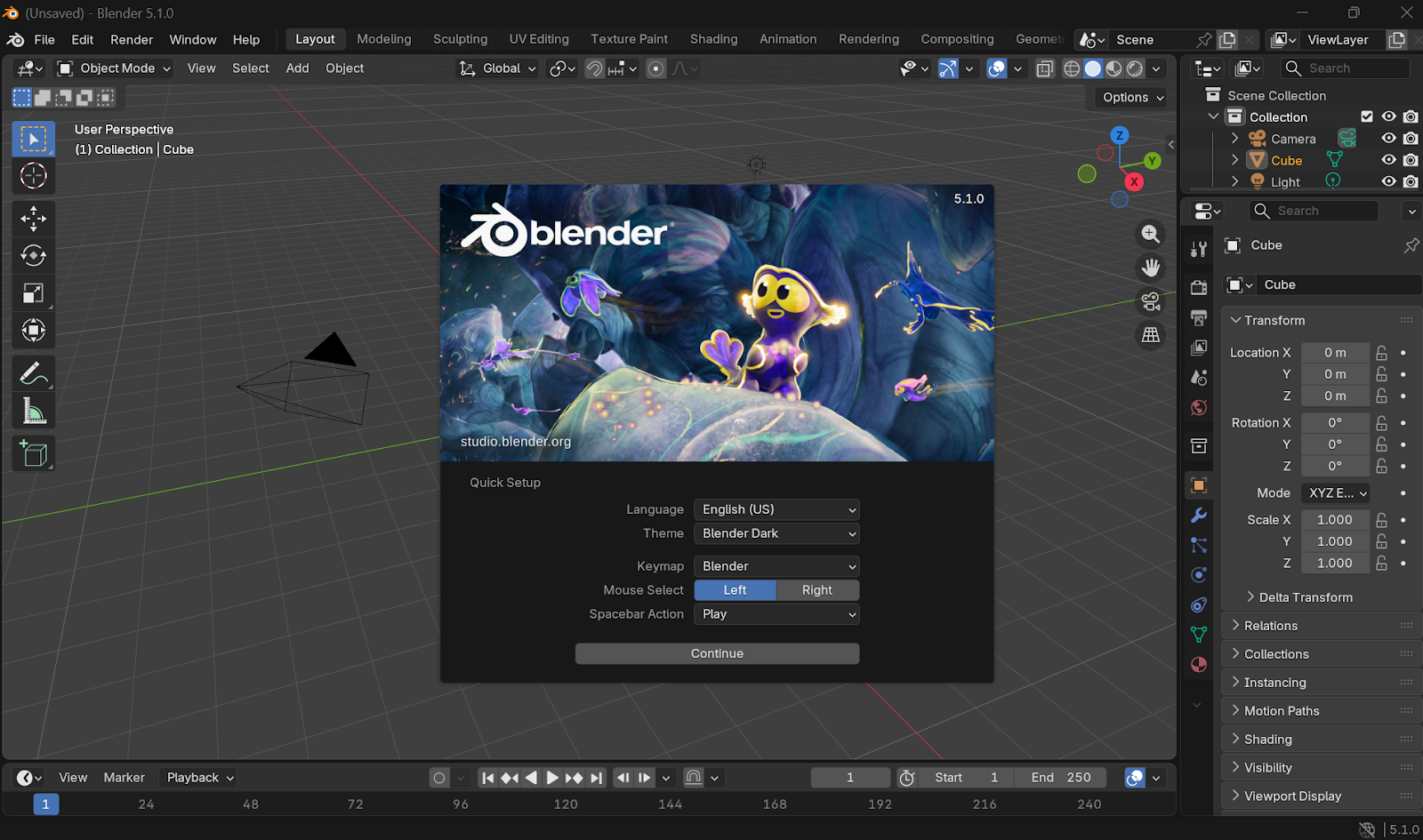Play the animation forward
1423x840 pixels.
(x=552, y=778)
